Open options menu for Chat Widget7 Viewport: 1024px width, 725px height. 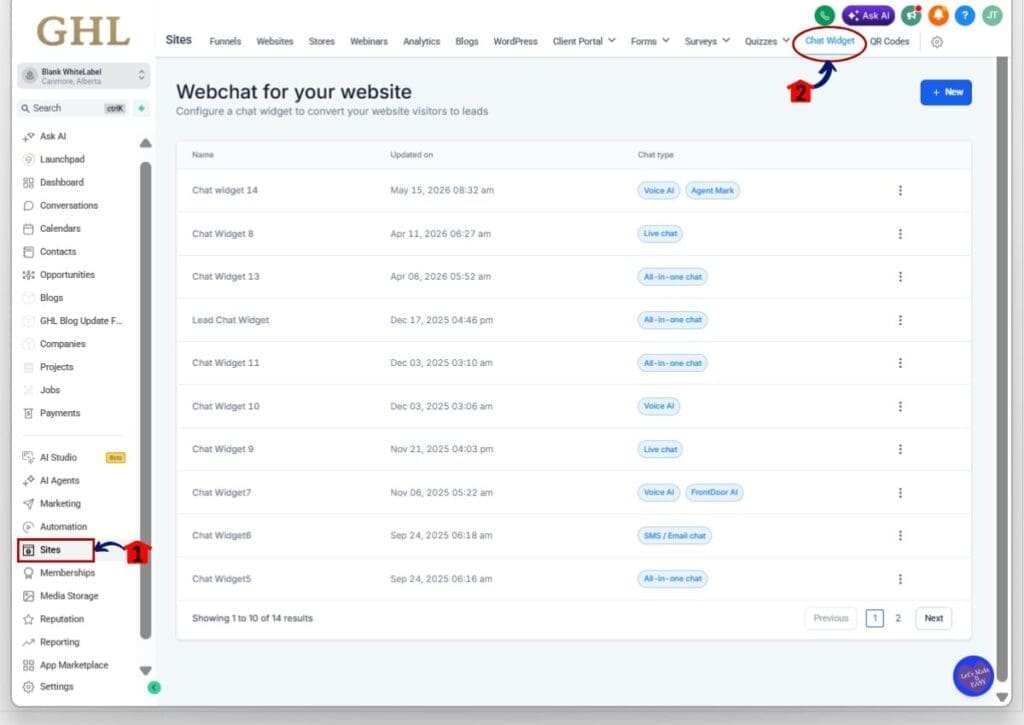[x=900, y=492]
